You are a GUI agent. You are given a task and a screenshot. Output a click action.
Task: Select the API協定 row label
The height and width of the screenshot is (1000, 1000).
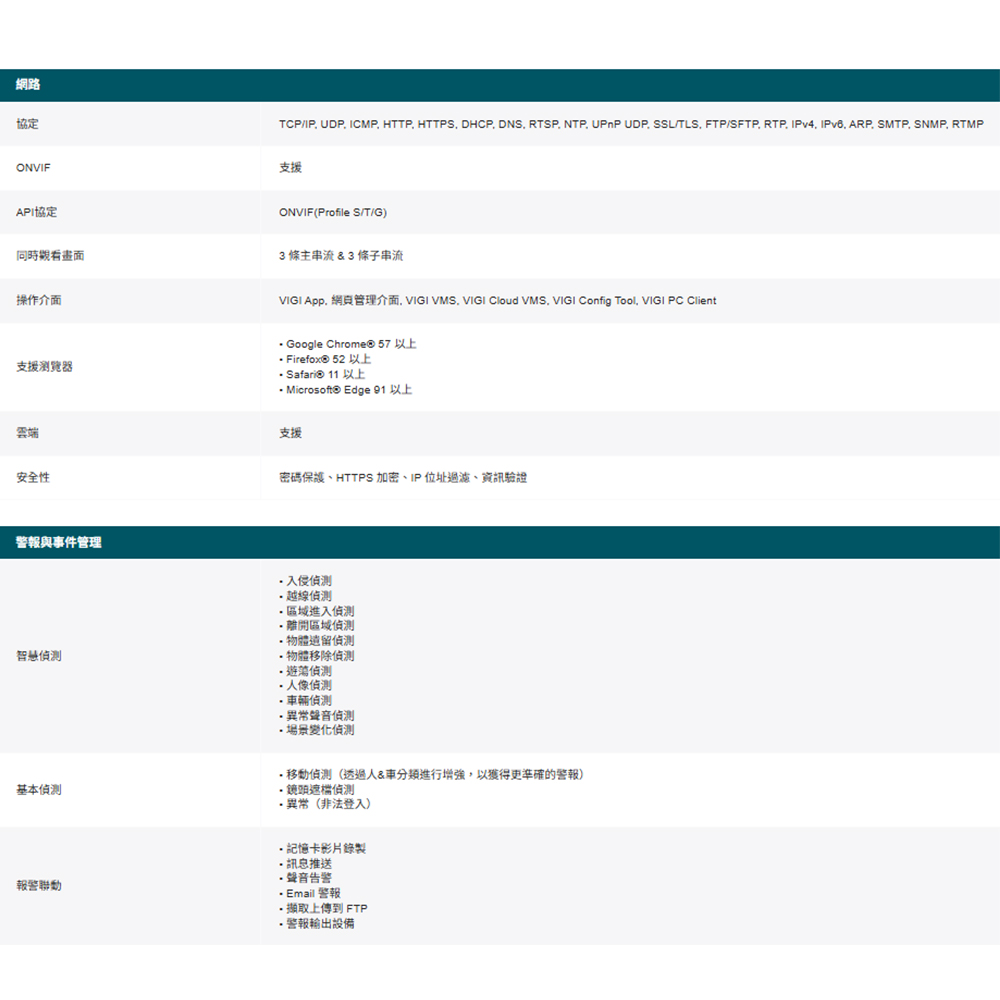37,212
